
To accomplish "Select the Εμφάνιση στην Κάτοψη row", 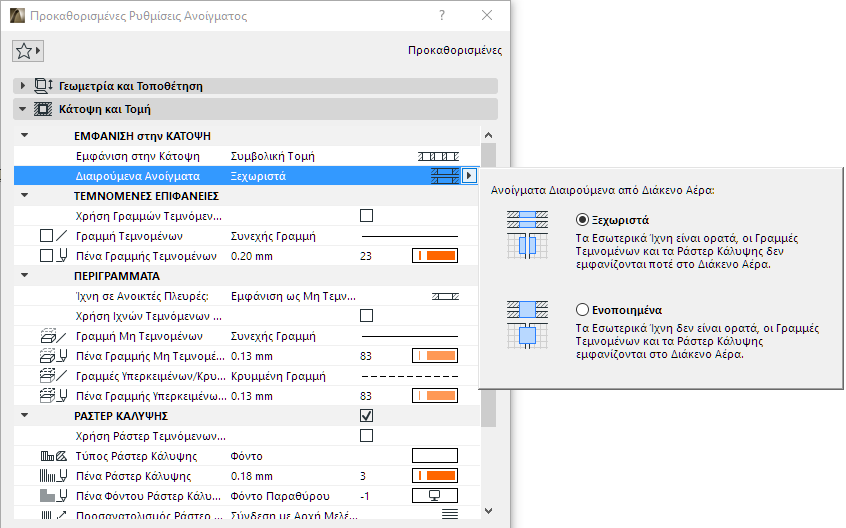I will tap(247, 156).
